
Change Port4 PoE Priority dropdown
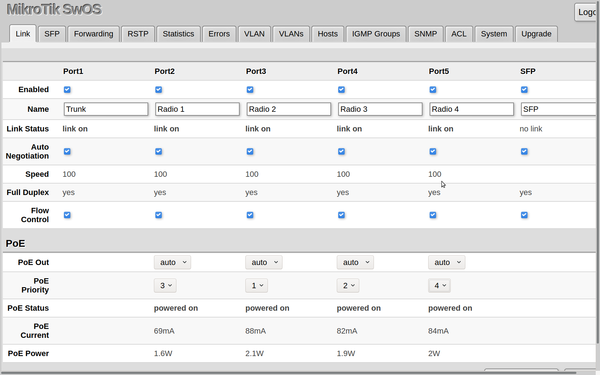click(348, 285)
